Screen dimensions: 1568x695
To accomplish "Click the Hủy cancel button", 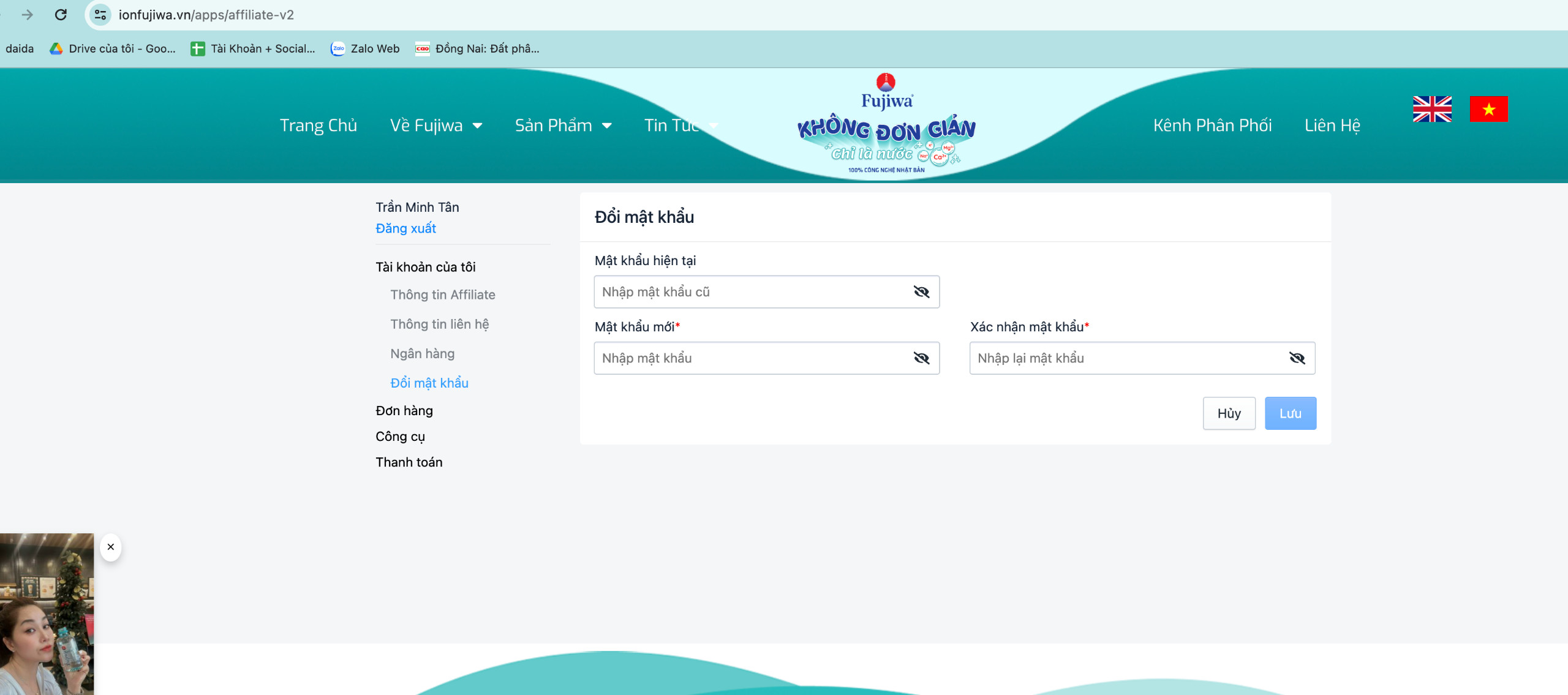I will pos(1229,413).
